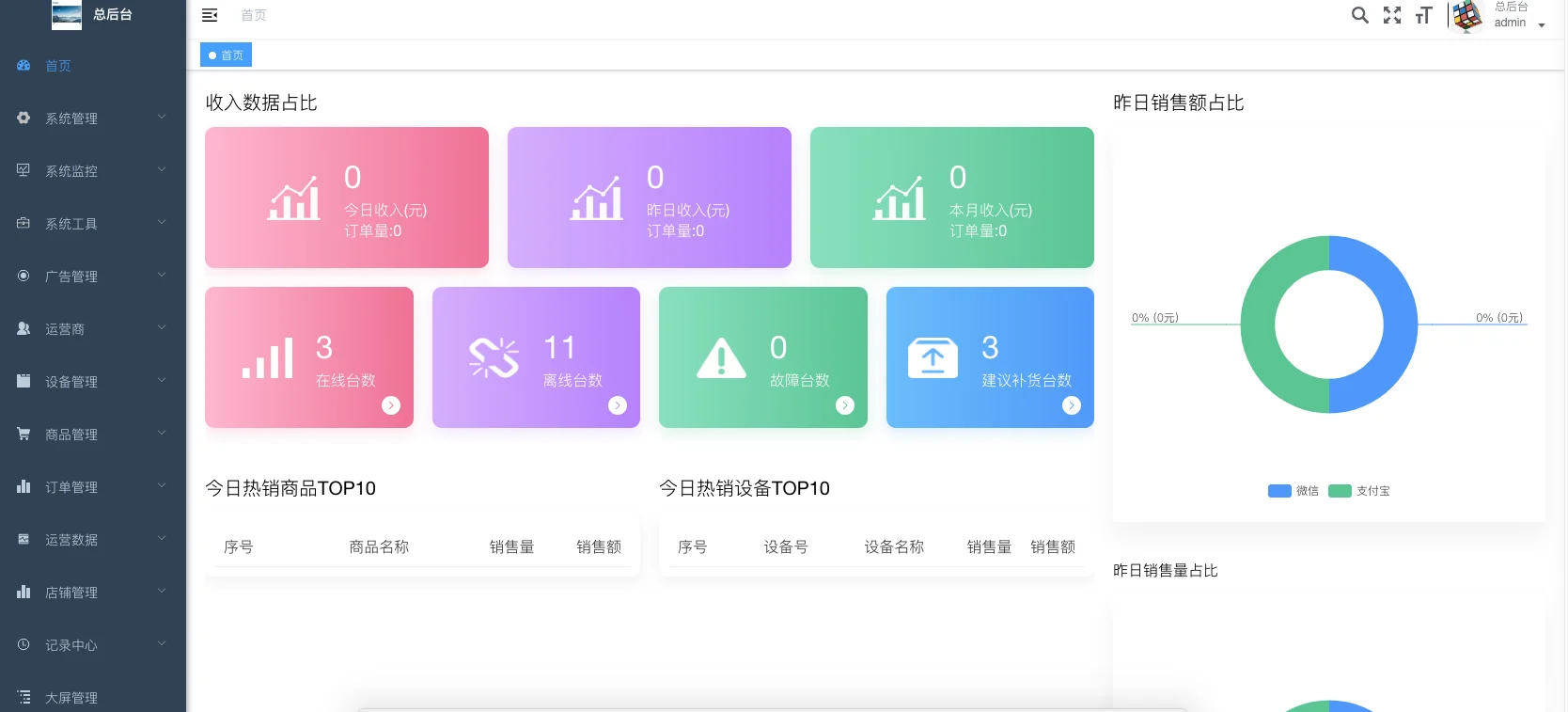Open the 店铺管理 sidebar menu
Image resolution: width=1568 pixels, height=712 pixels.
pyautogui.click(x=93, y=593)
